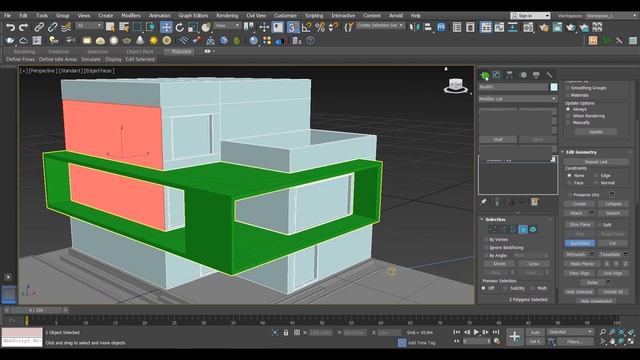Image resolution: width=640 pixels, height=360 pixels.
Task: Enable the By Angle checkbox
Action: (486, 256)
